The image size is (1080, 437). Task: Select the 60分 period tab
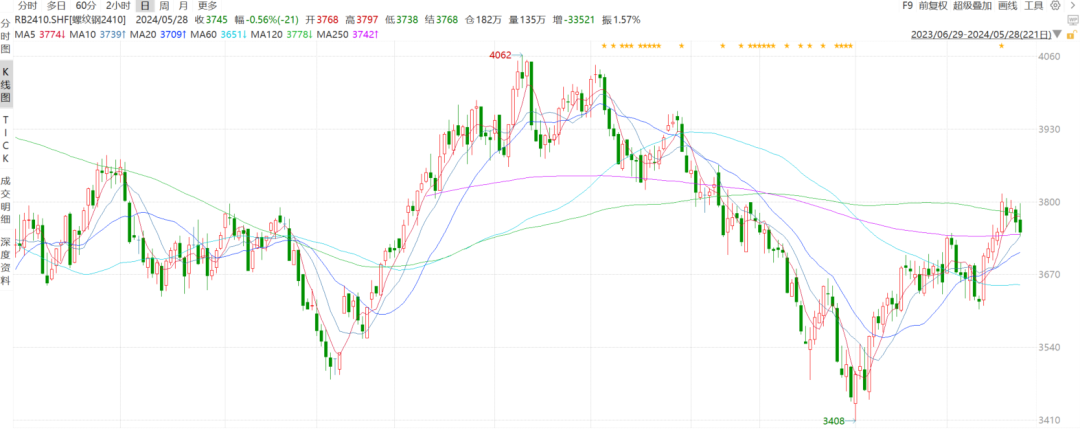click(85, 6)
